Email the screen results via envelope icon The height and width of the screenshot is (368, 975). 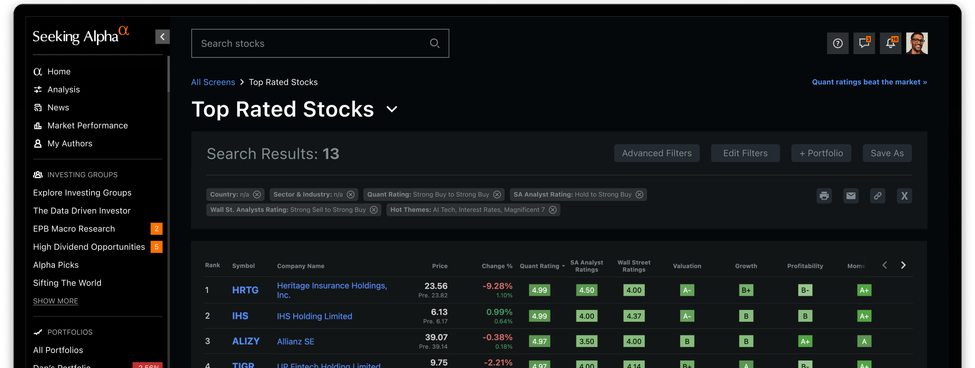point(851,196)
